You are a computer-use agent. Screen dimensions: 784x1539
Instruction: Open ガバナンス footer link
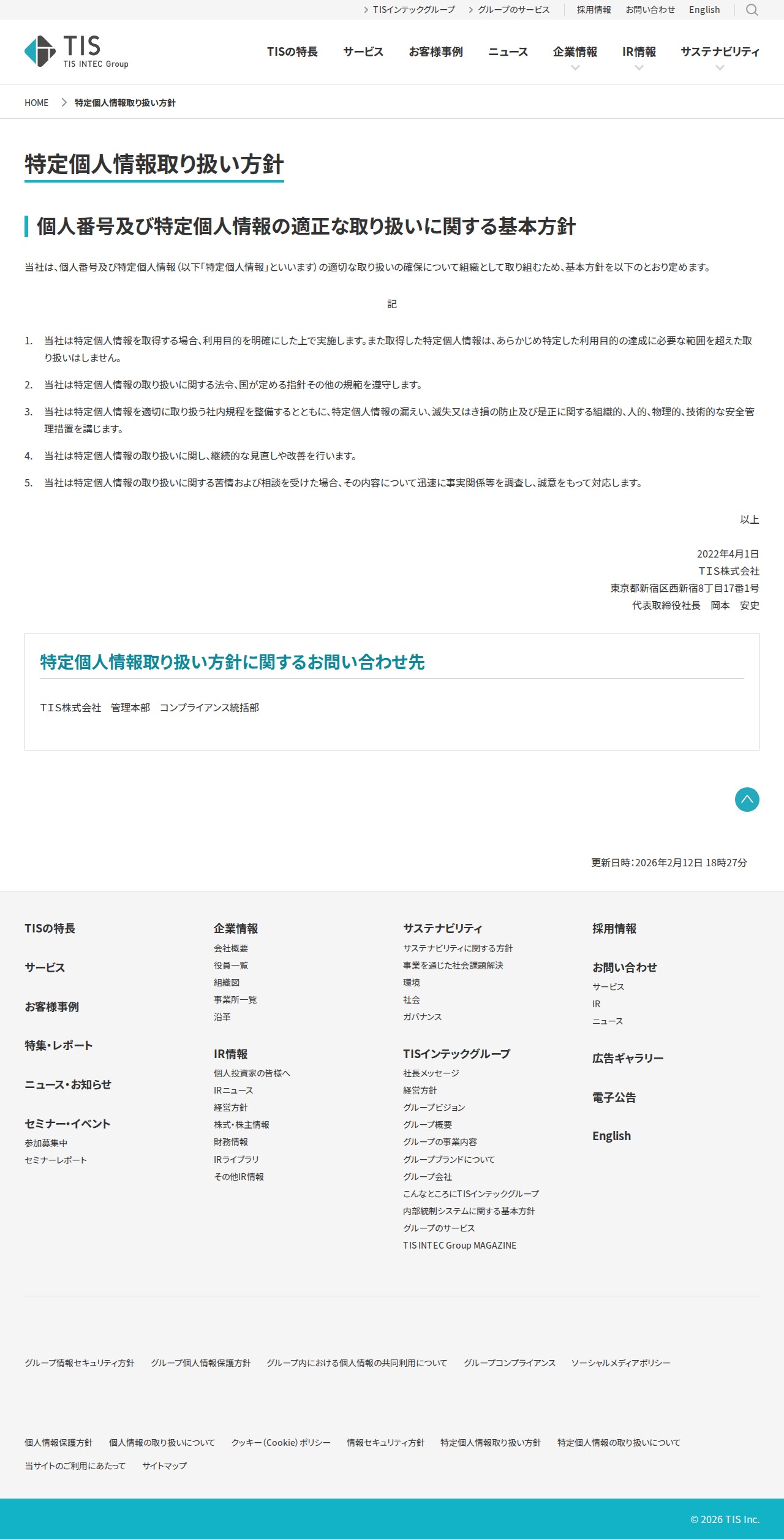point(422,1017)
